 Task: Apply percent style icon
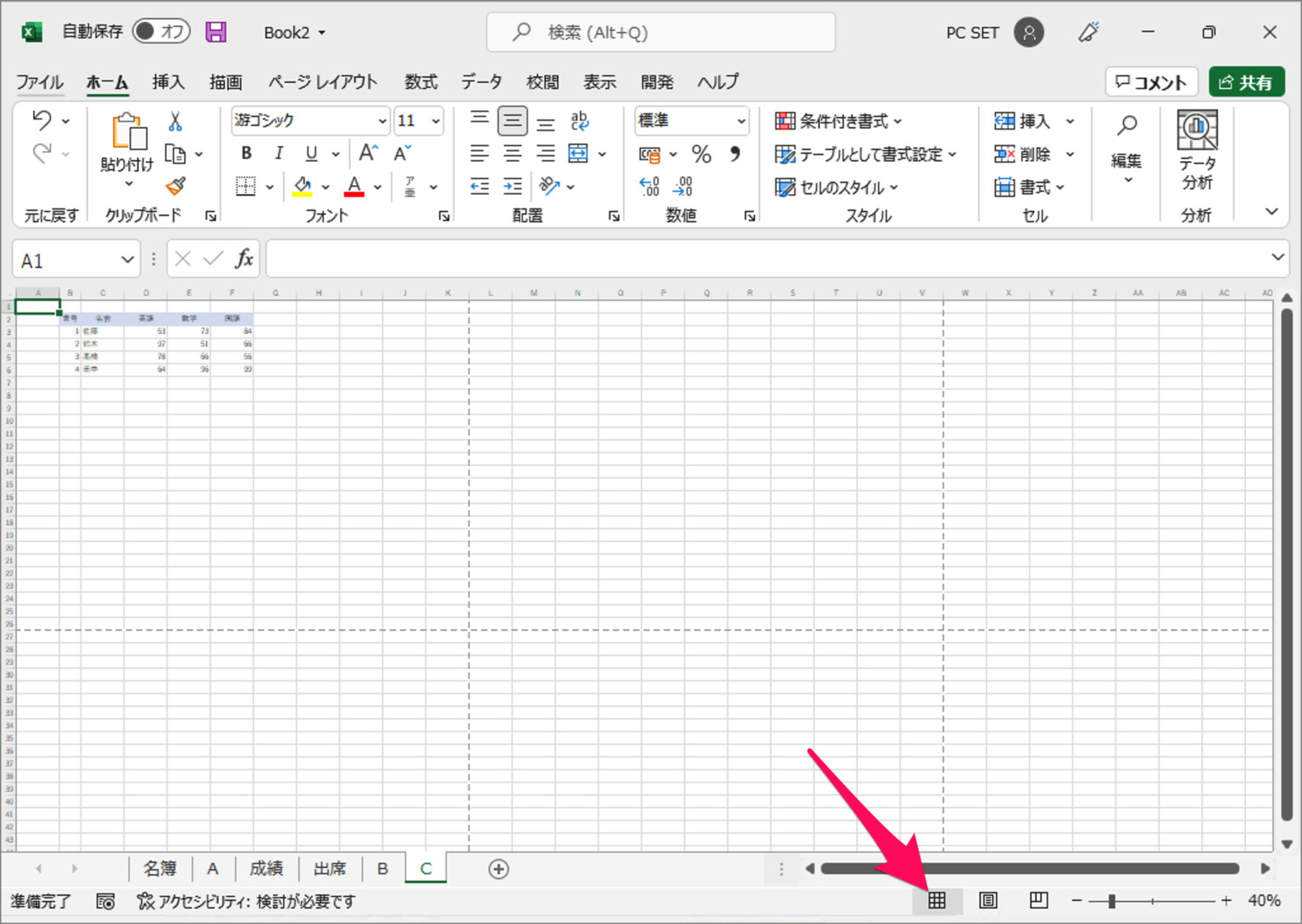coord(701,154)
